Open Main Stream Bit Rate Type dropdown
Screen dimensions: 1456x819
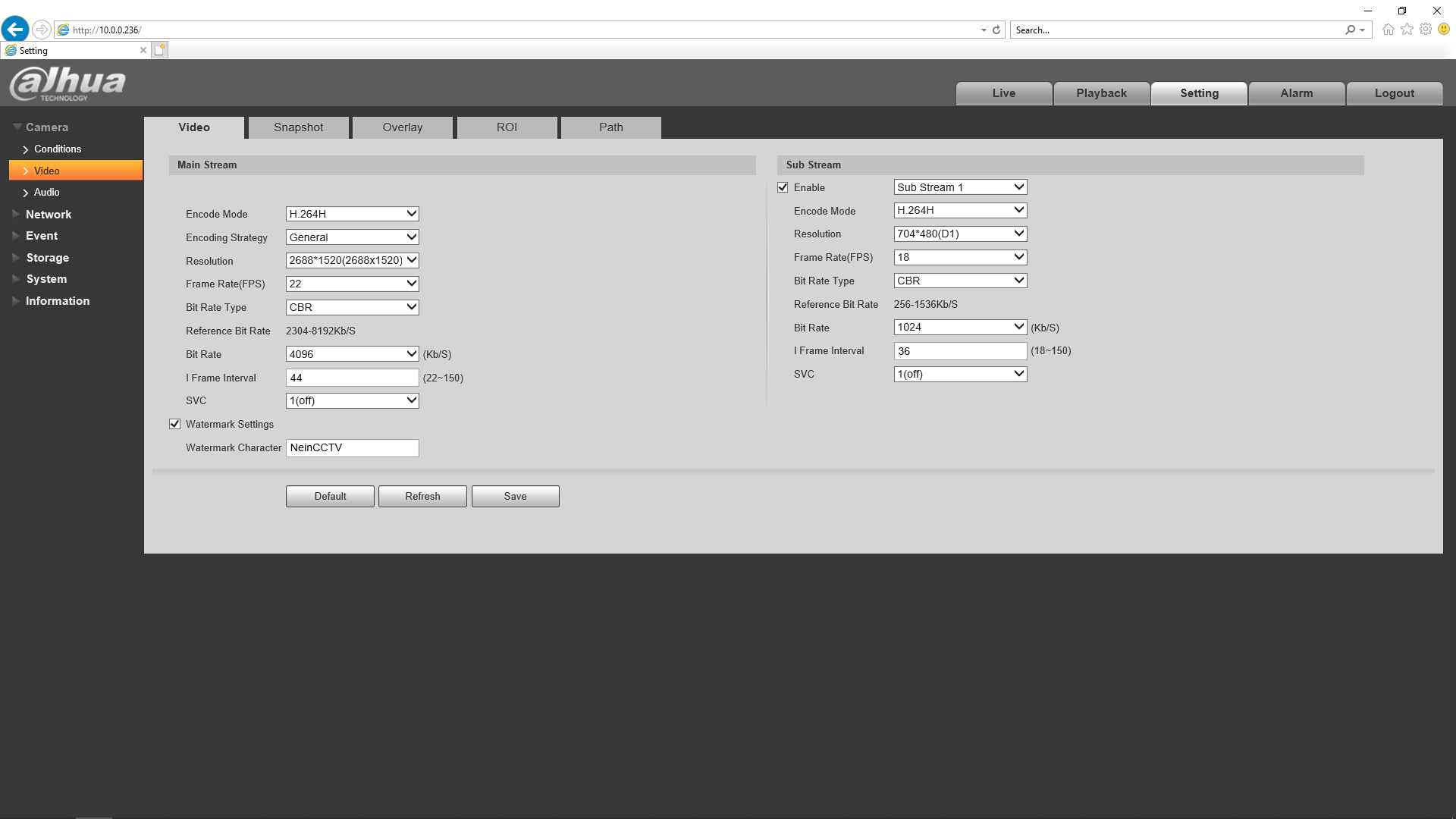click(x=352, y=307)
